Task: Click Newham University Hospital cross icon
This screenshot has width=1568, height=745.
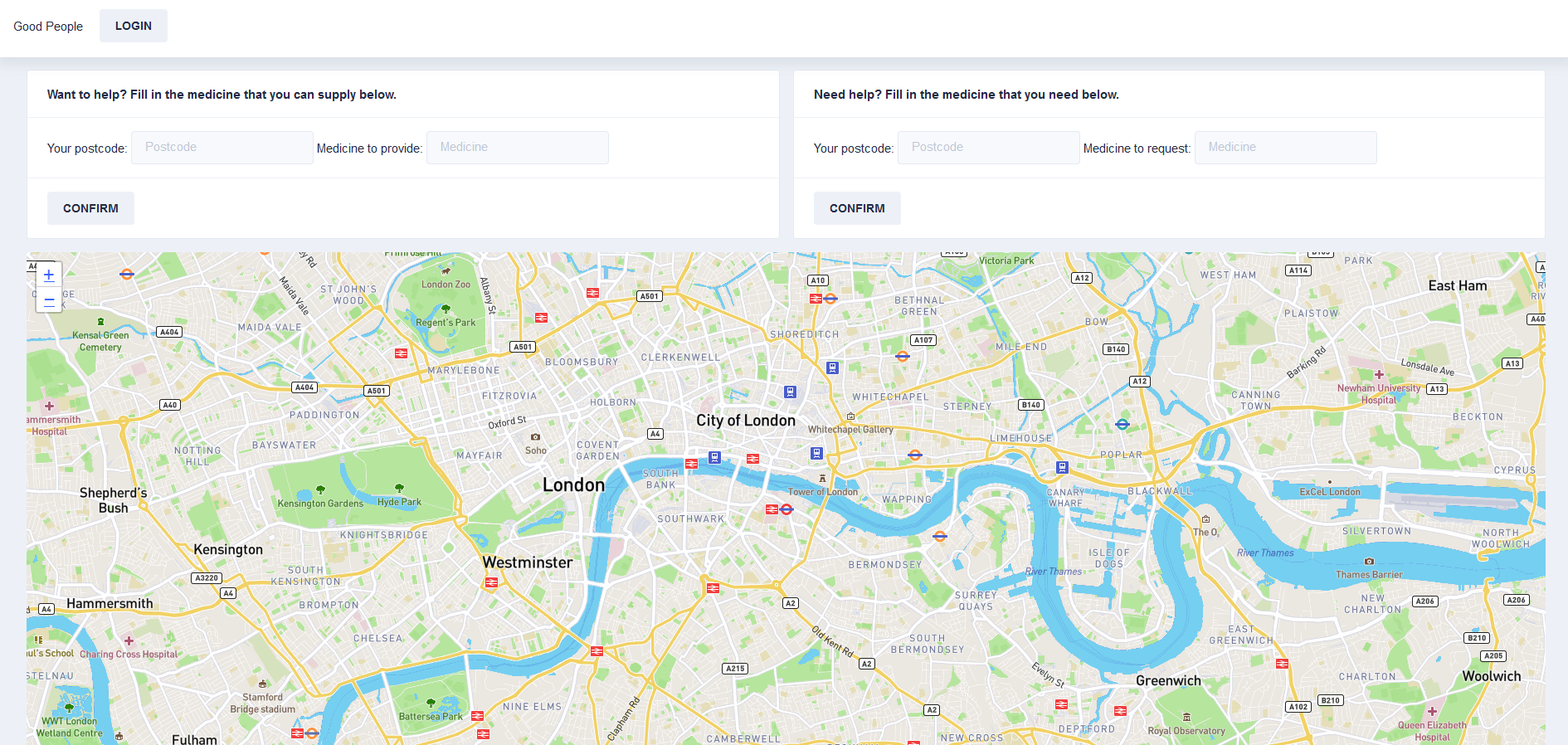Action: click(1379, 375)
